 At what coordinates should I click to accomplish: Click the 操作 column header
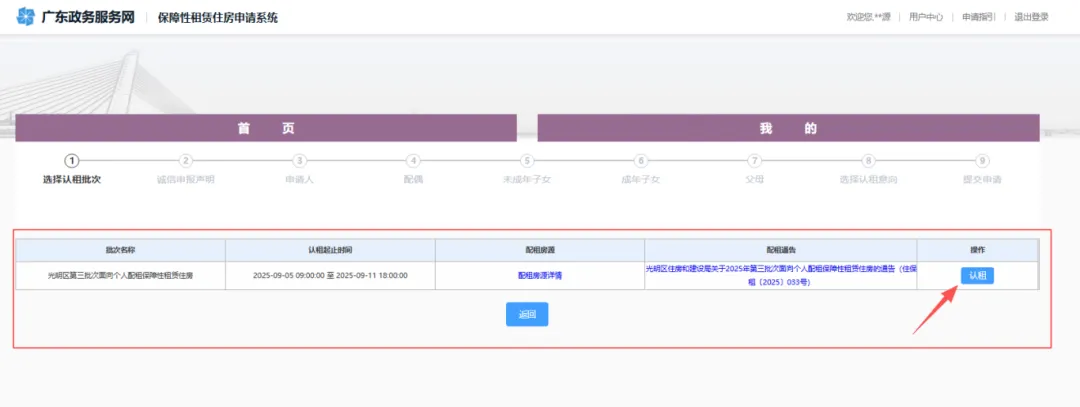[x=977, y=250]
